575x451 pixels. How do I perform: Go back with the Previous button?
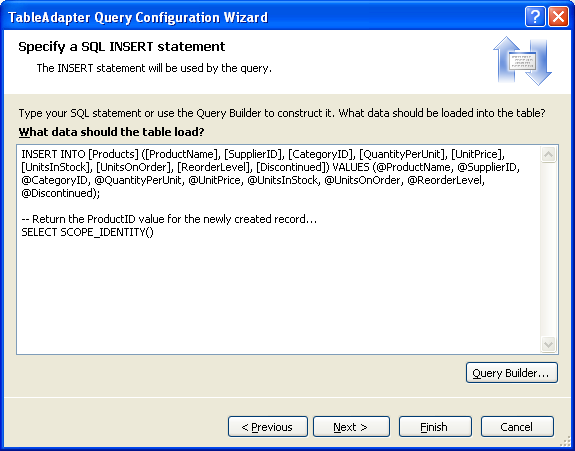[268, 427]
